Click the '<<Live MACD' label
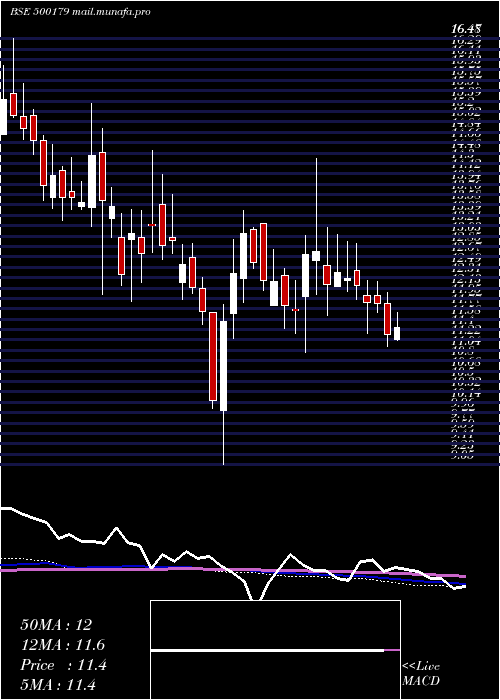Screen dimensions: 500x700 pos(421,674)
